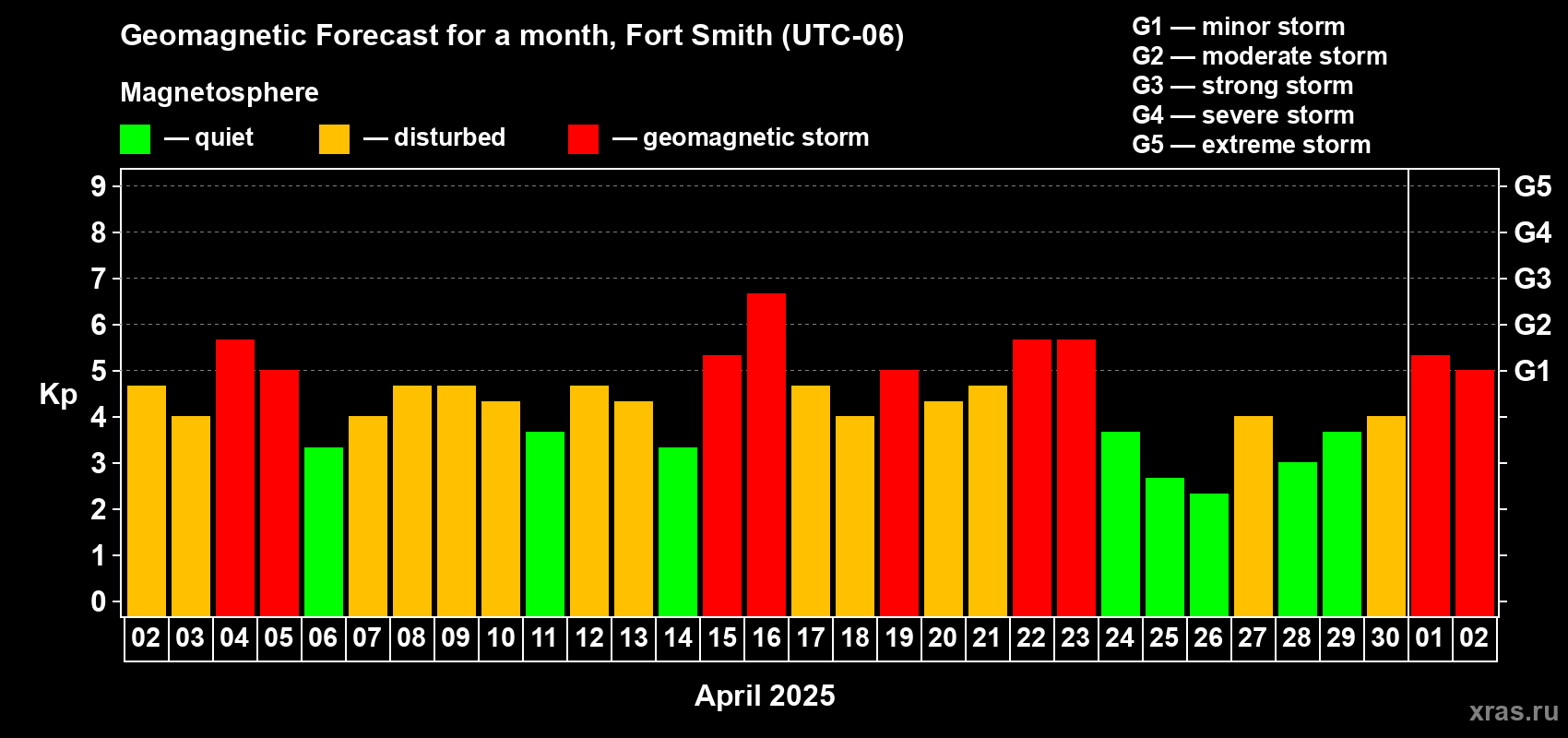The height and width of the screenshot is (738, 1568).
Task: Click date label 23 on the axis
Action: tap(1075, 638)
